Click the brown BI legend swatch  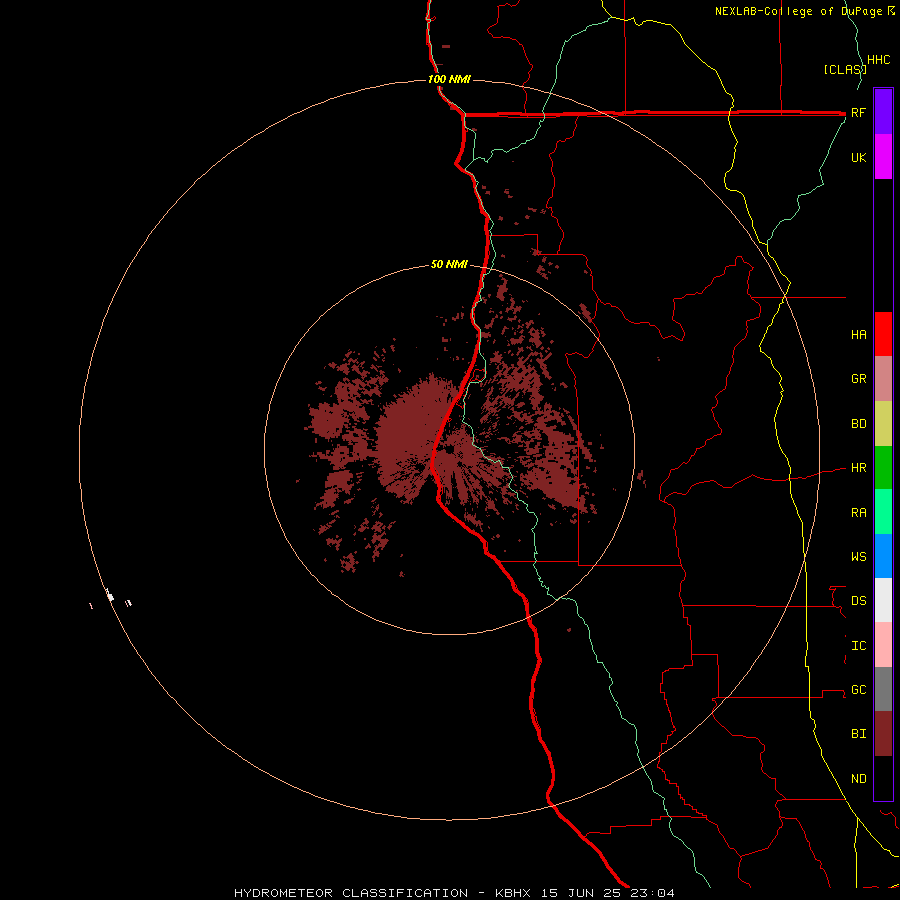coord(883,734)
